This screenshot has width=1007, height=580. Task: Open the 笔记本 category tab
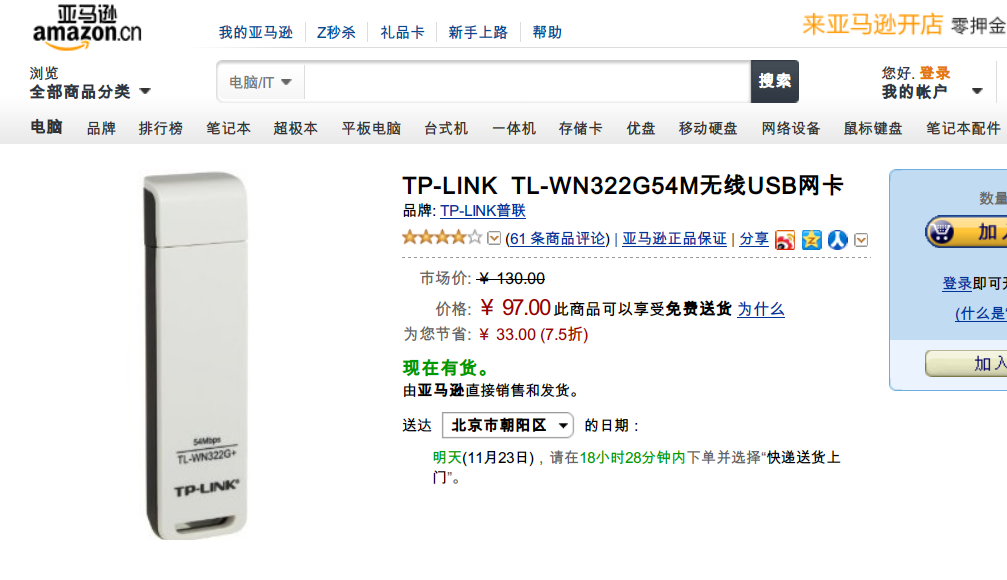(x=228, y=128)
